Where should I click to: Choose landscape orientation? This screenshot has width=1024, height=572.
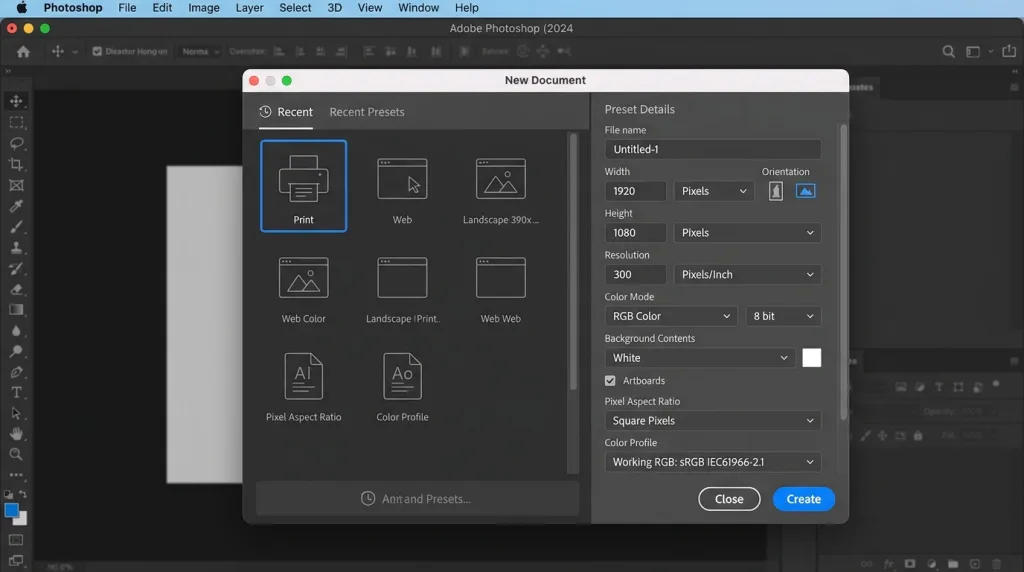coord(805,191)
